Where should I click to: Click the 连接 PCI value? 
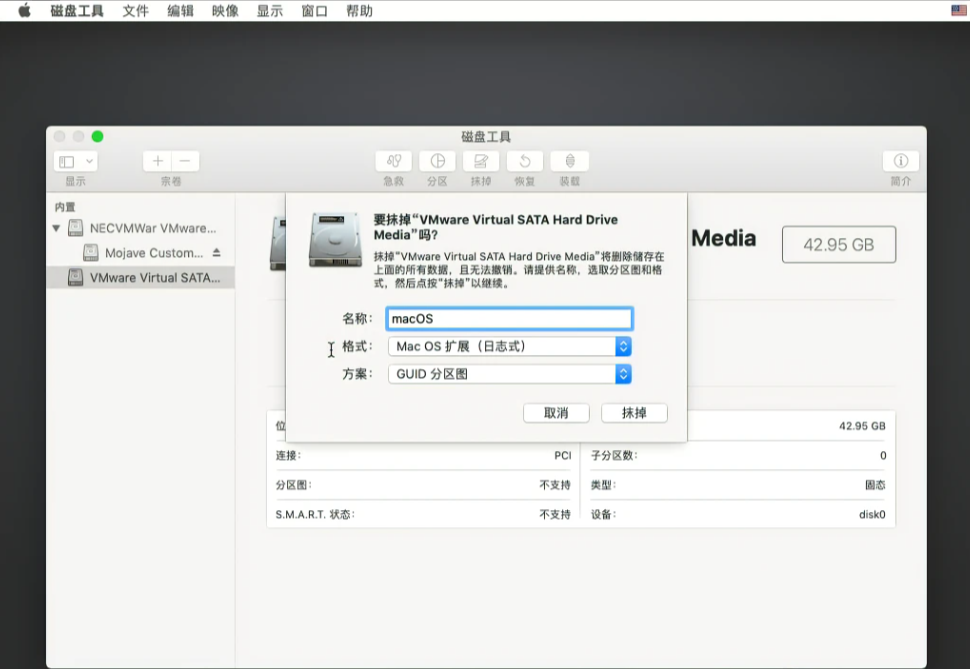(562, 455)
